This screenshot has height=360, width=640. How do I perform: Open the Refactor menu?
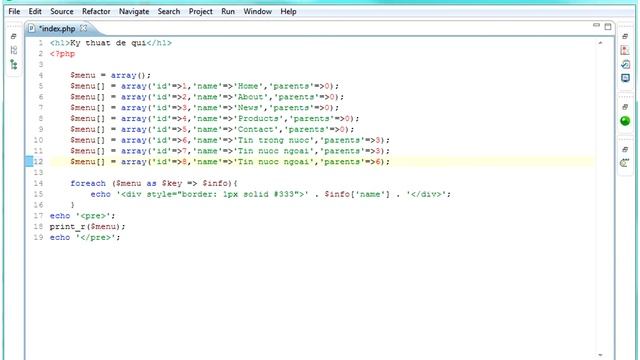click(x=96, y=11)
